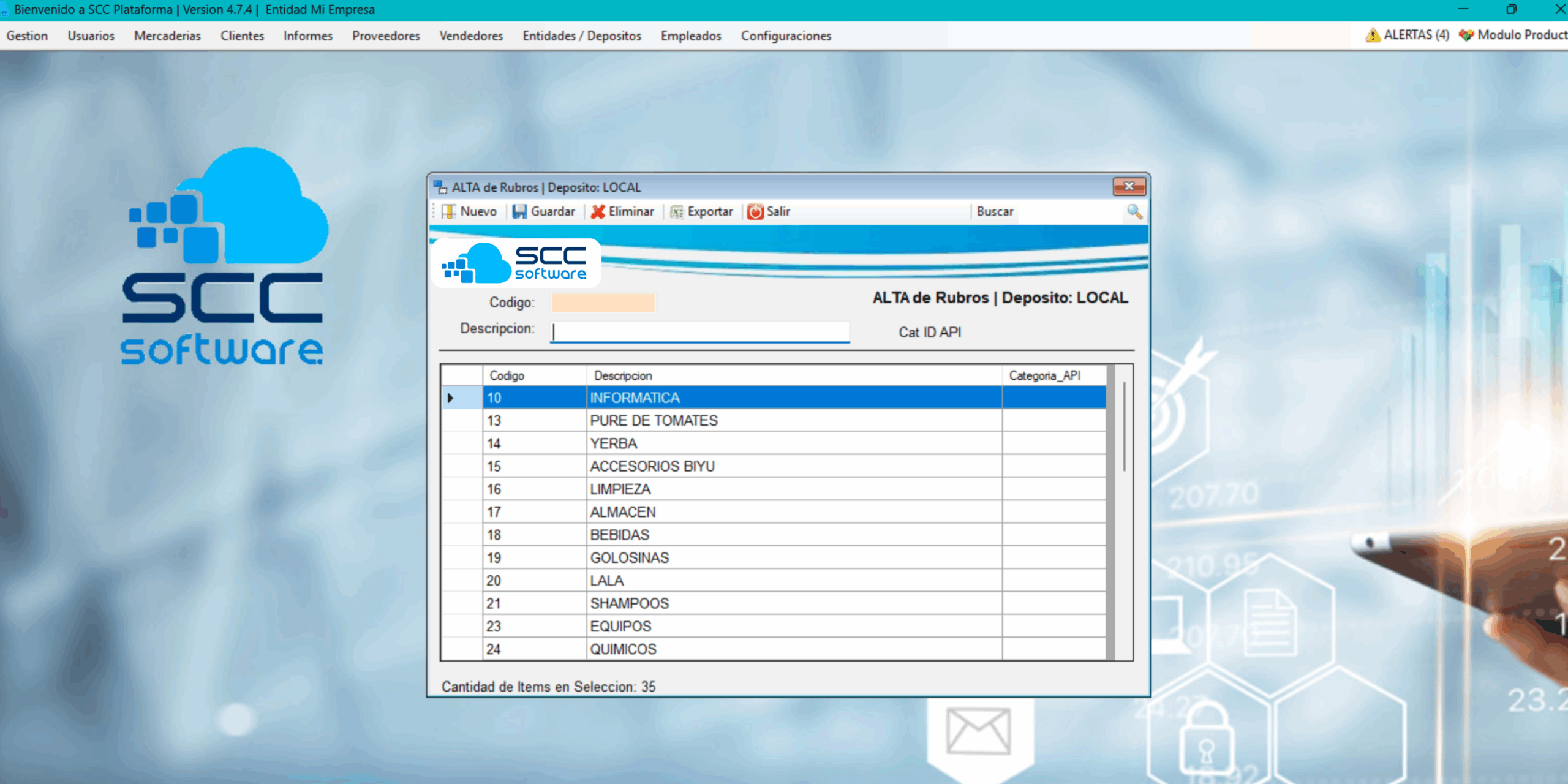The image size is (1568, 784).
Task: Click the Nuevo toolbar icon
Action: (448, 211)
